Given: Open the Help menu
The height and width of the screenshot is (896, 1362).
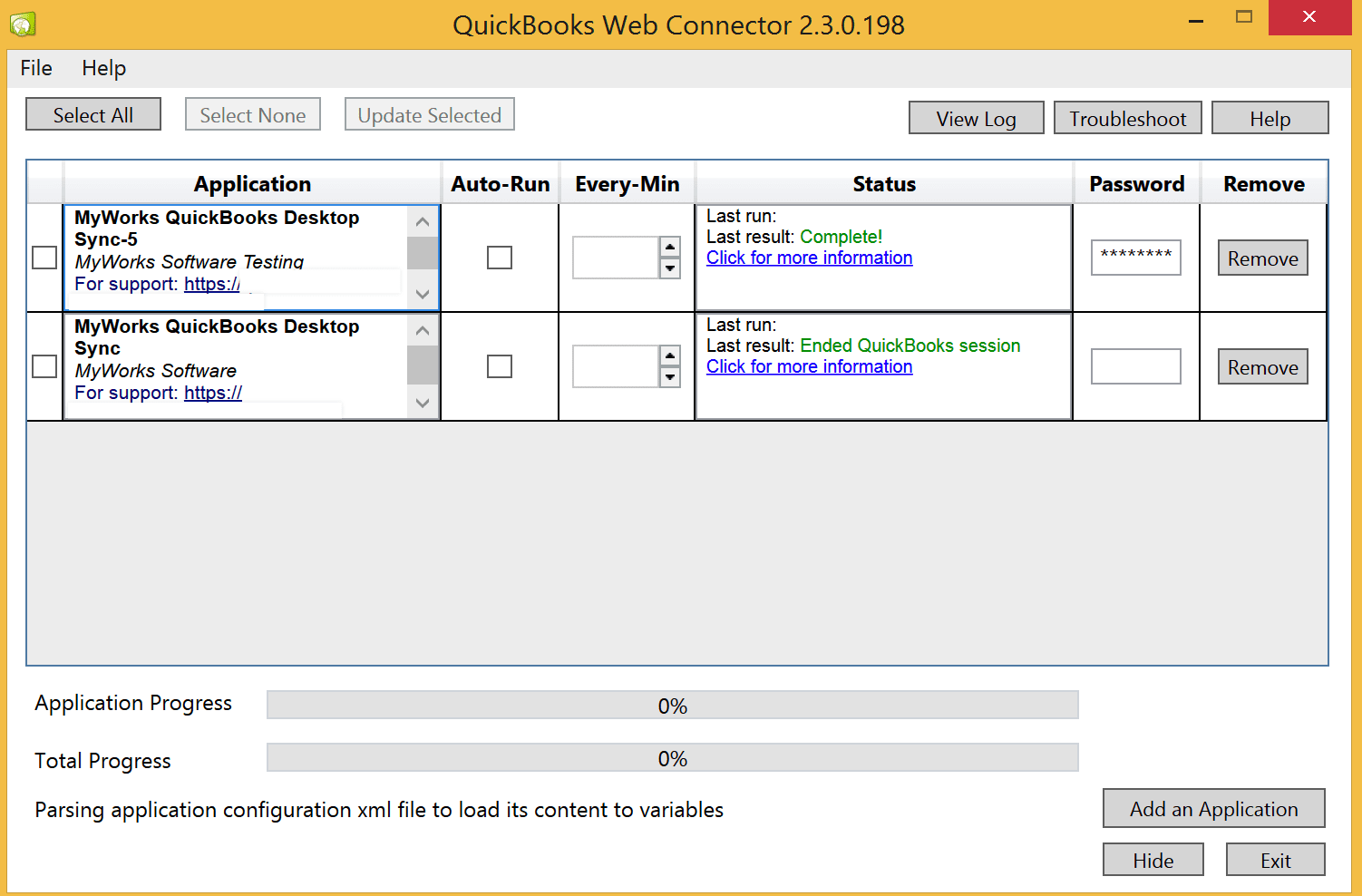Looking at the screenshot, I should coord(103,68).
